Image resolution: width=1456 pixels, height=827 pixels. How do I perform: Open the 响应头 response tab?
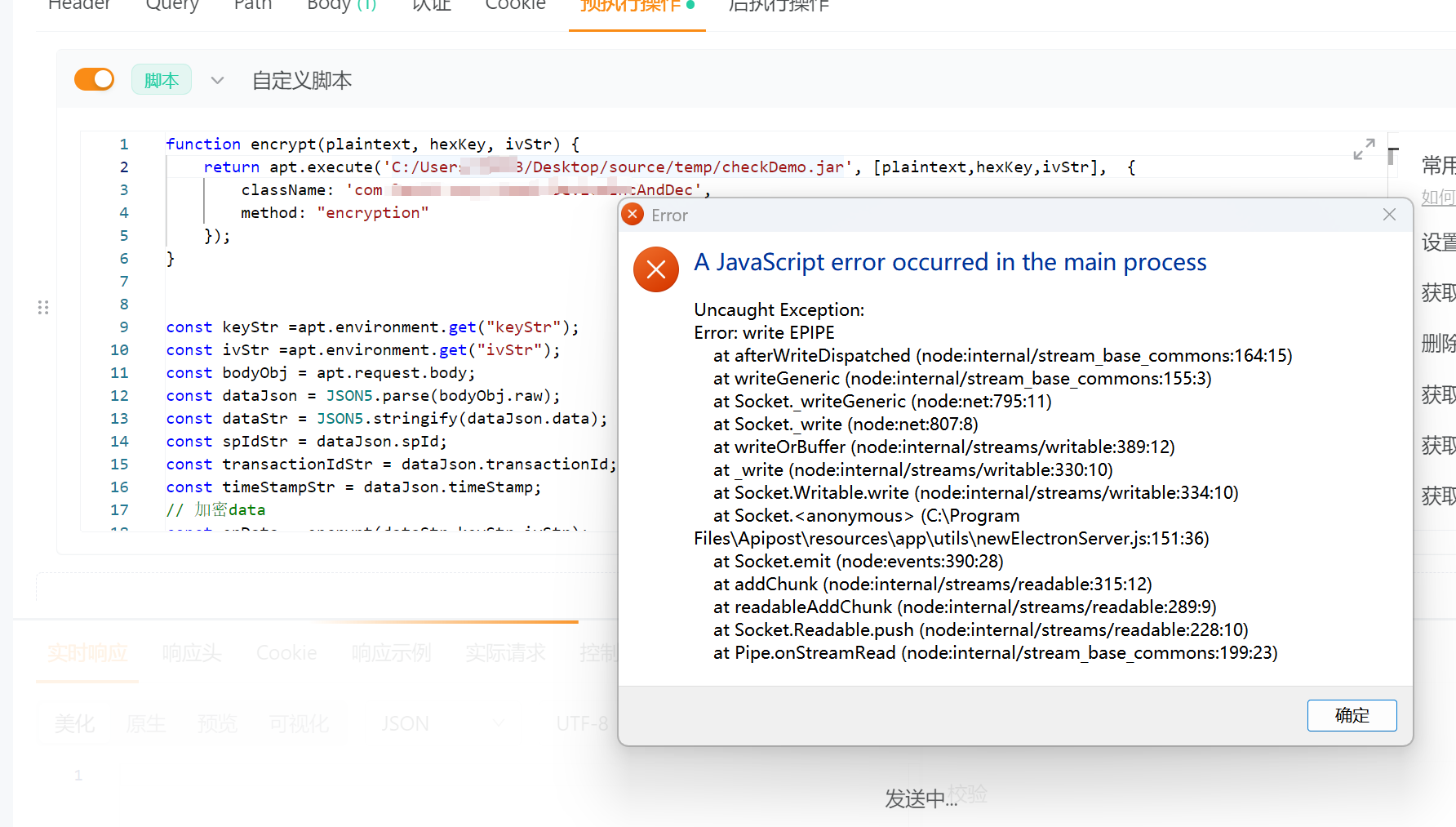[x=192, y=653]
